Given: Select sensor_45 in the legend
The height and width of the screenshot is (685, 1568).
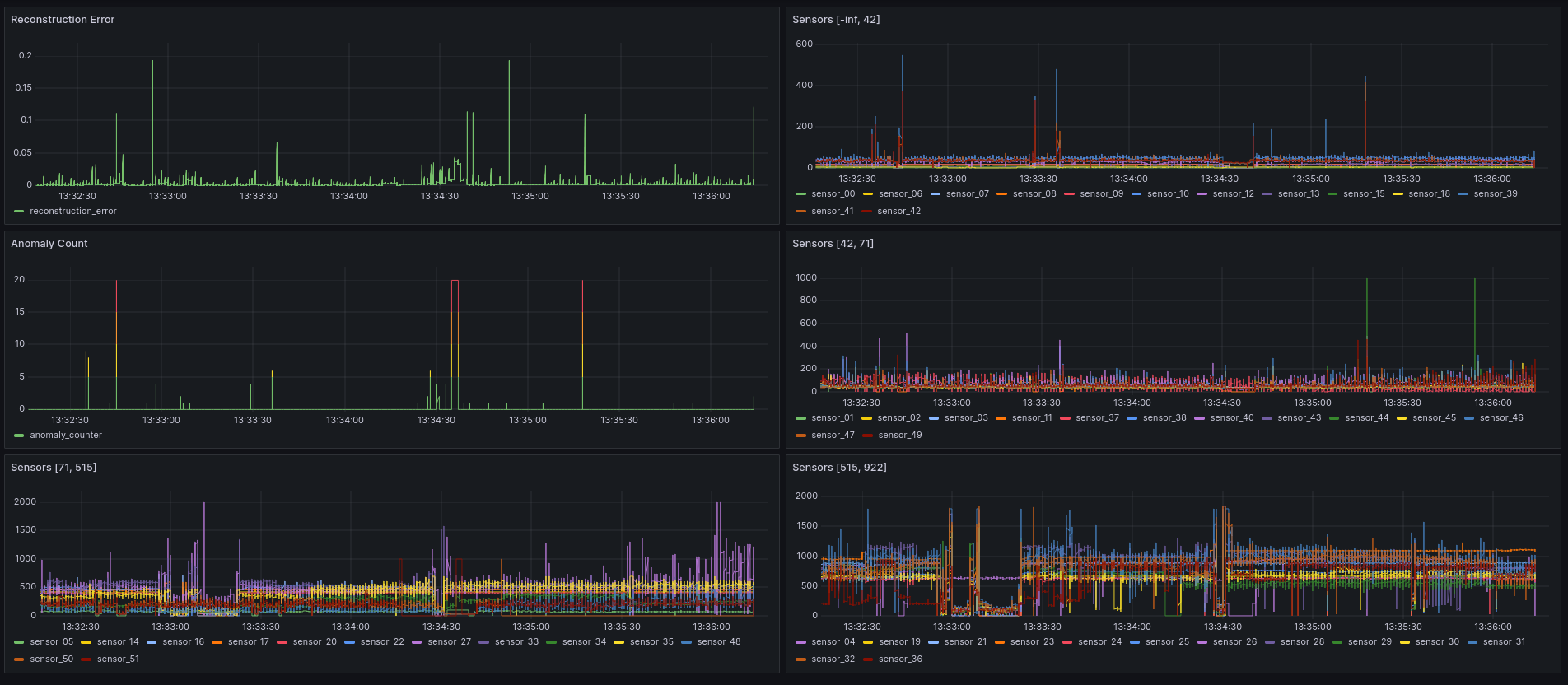Looking at the screenshot, I should pos(1435,418).
